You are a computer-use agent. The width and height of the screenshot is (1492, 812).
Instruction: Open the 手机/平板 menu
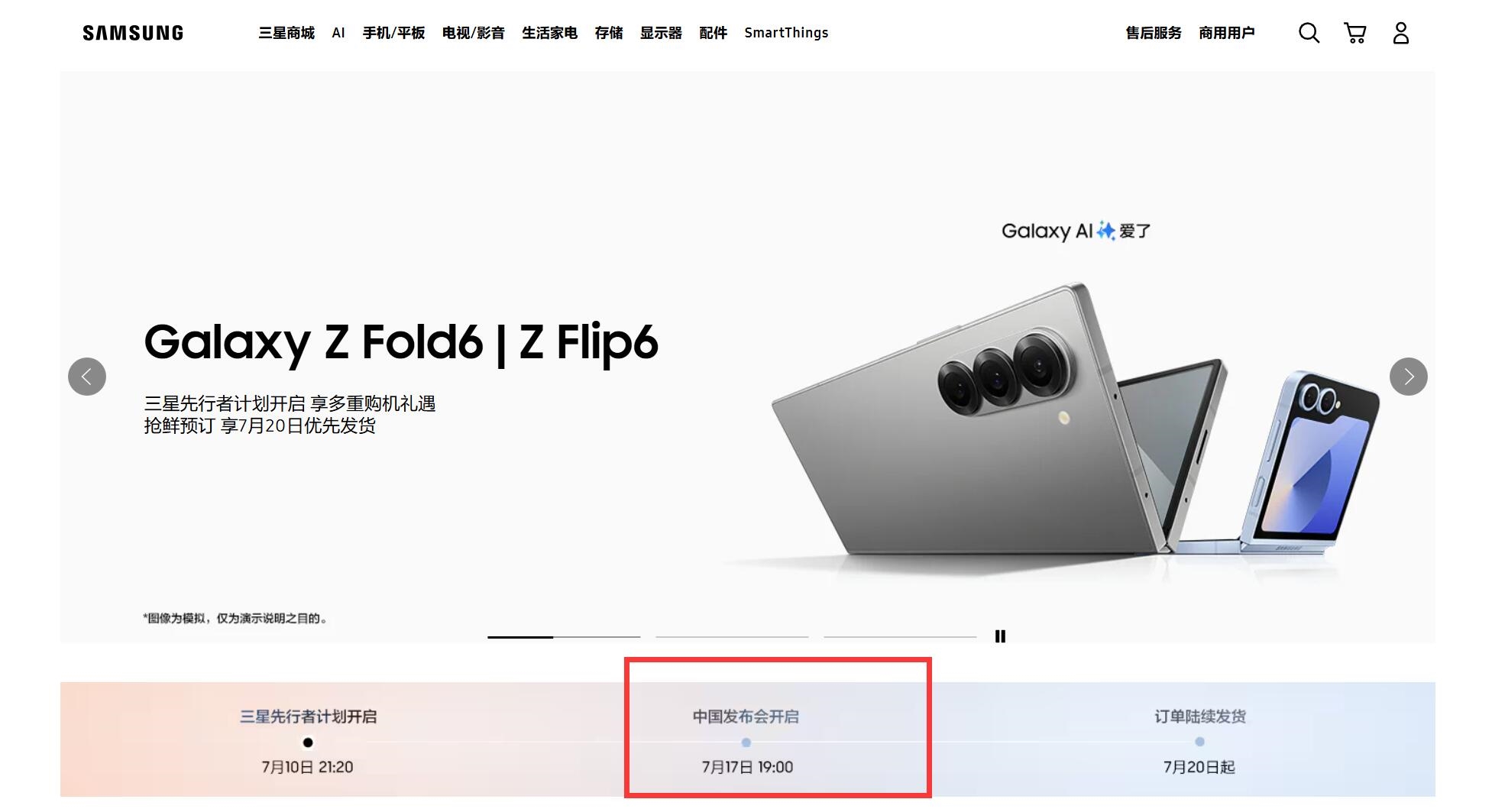click(x=393, y=33)
